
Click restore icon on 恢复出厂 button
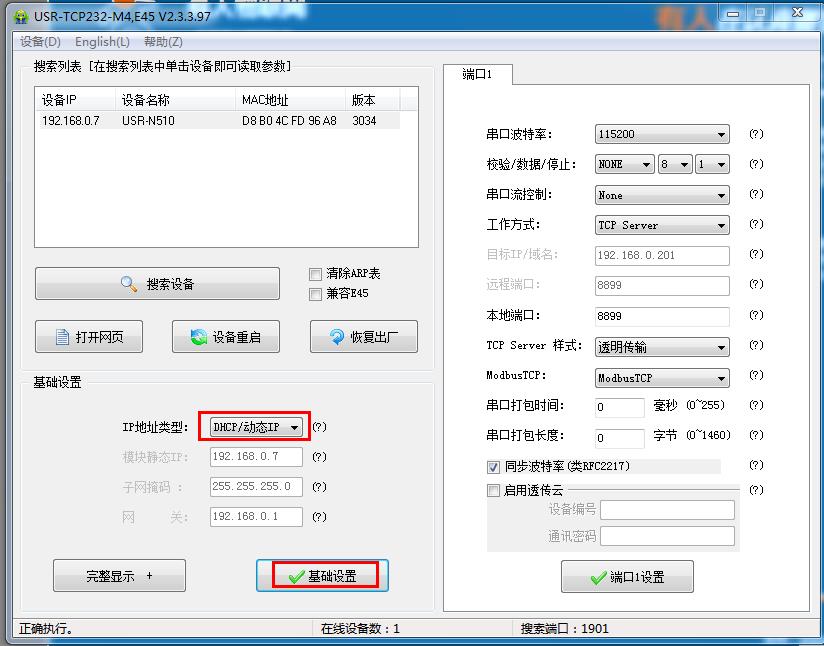point(337,337)
